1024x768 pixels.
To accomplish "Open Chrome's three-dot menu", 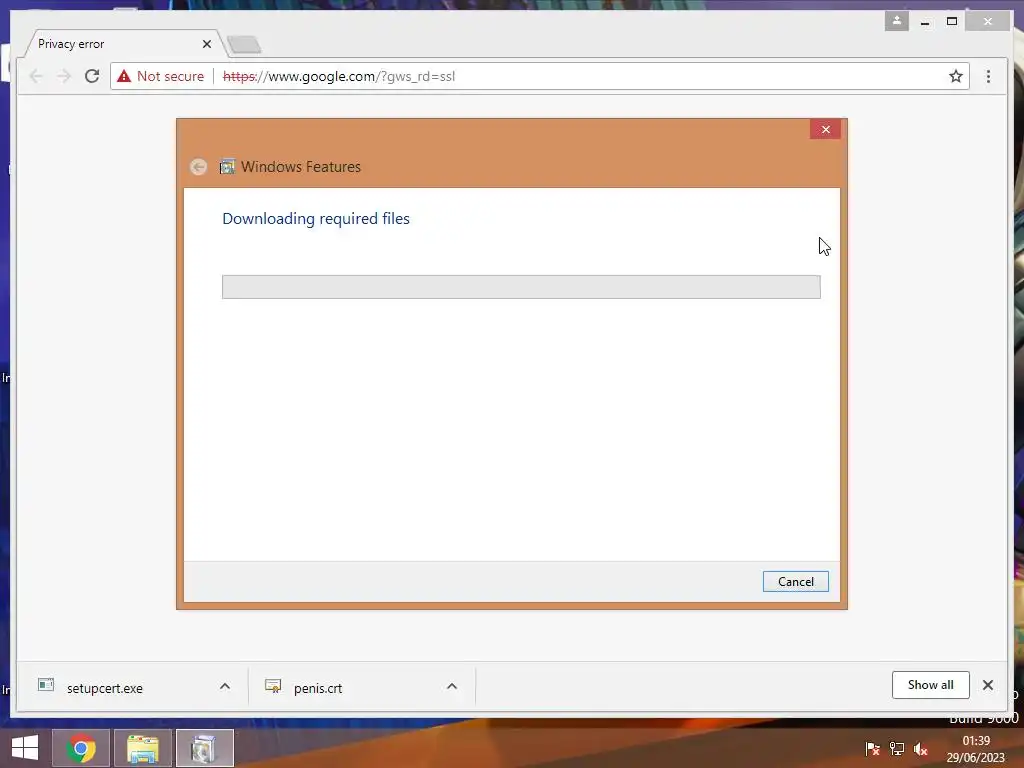I will click(988, 76).
